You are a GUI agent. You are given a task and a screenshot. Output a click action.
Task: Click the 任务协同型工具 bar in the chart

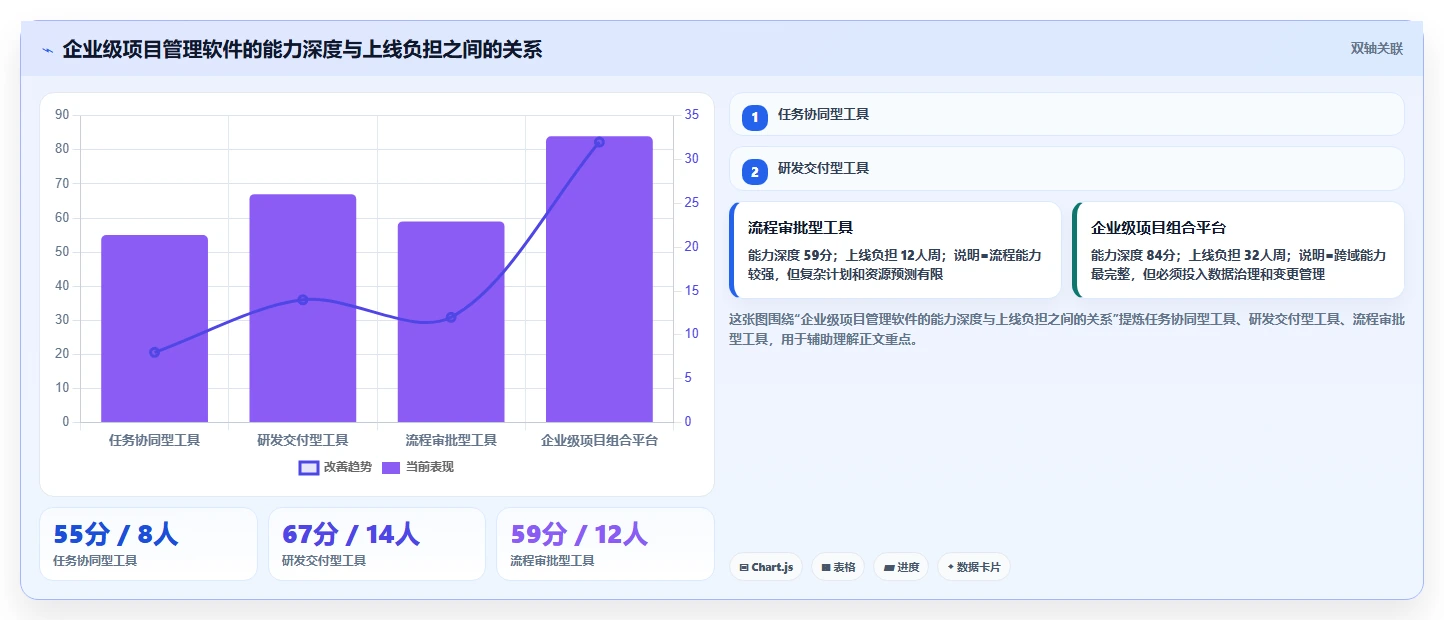pyautogui.click(x=154, y=328)
